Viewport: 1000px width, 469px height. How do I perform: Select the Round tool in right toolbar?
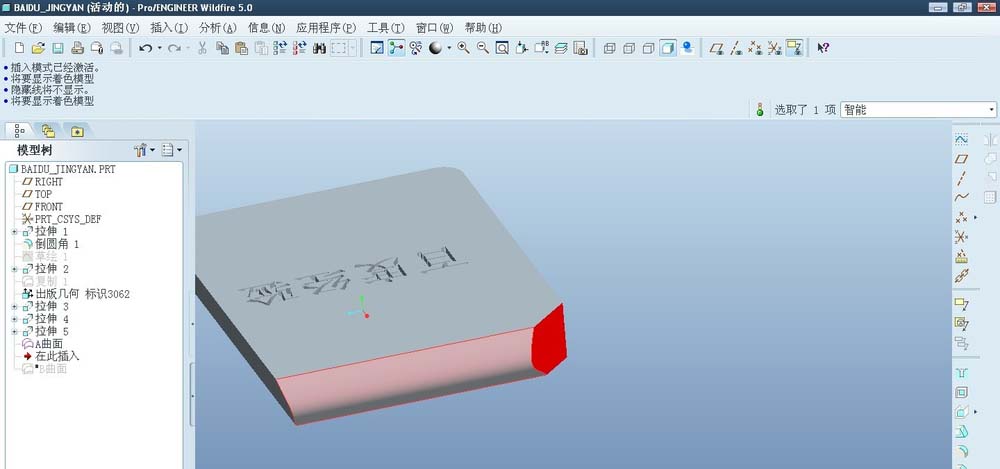961,452
